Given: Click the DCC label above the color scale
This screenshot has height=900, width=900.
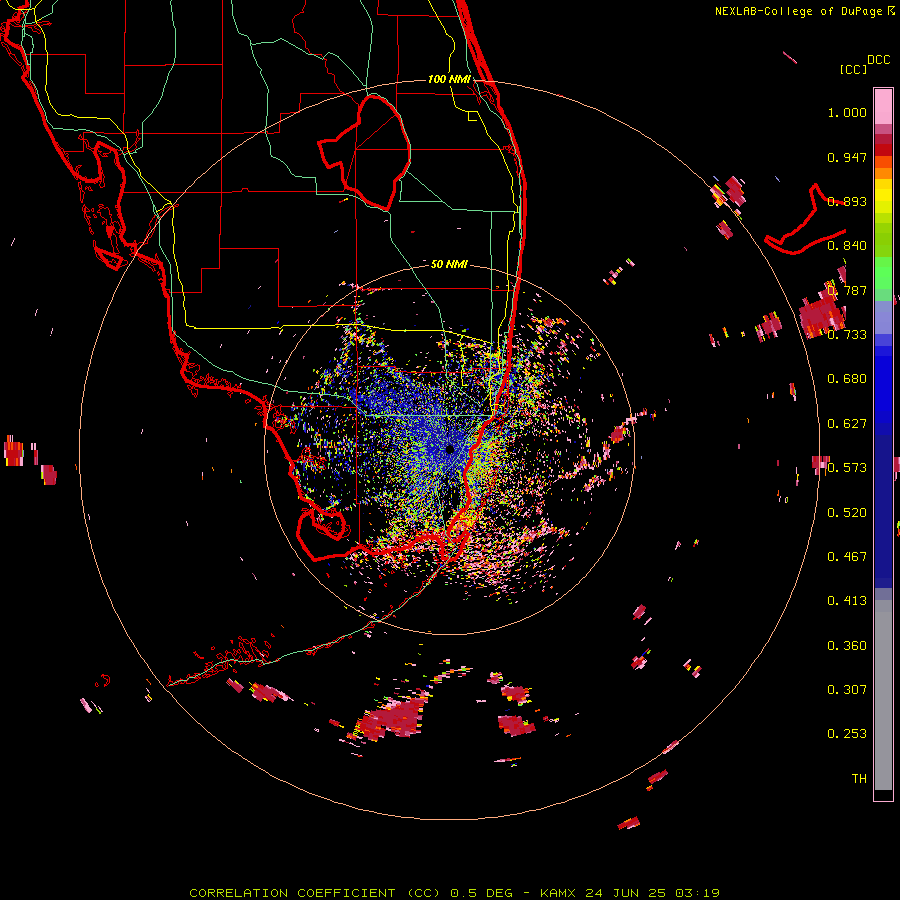Looking at the screenshot, I should (878, 60).
